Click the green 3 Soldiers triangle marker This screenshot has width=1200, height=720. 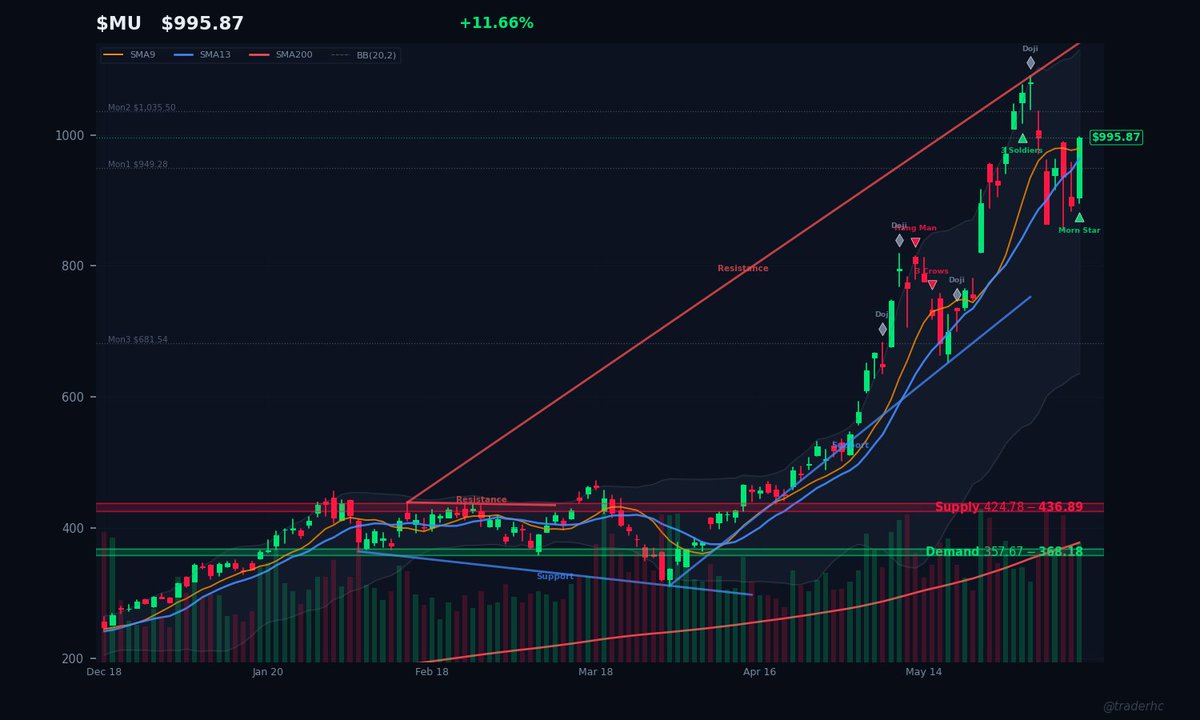pos(1022,138)
